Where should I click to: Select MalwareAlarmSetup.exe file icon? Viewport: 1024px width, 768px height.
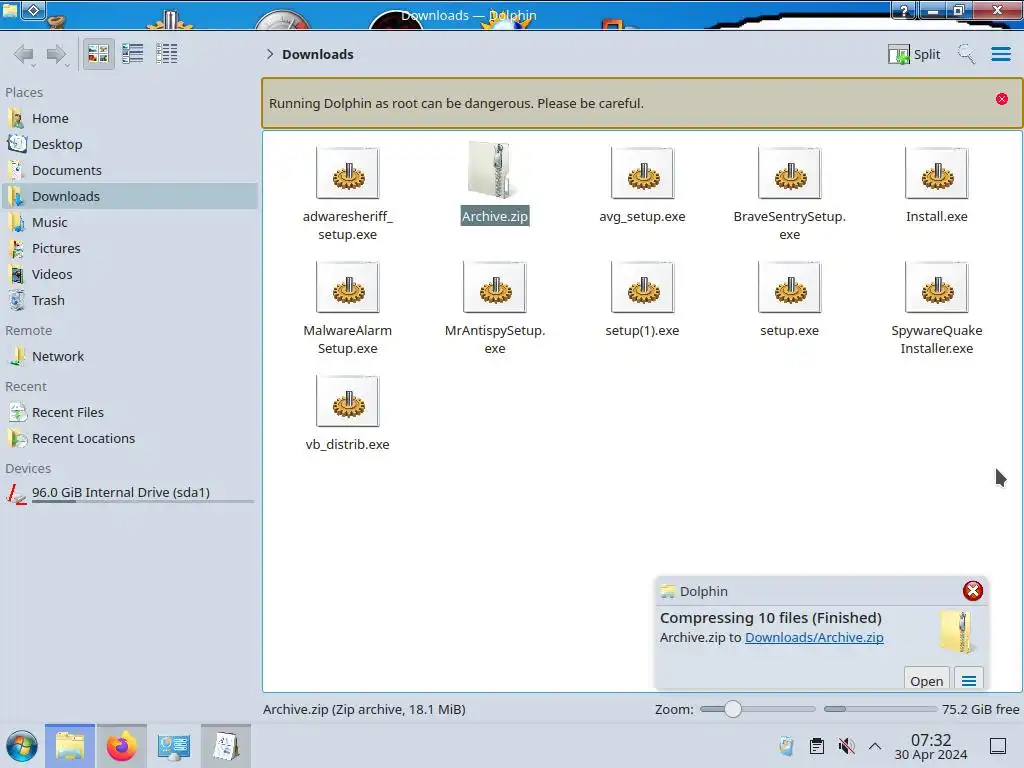(347, 287)
